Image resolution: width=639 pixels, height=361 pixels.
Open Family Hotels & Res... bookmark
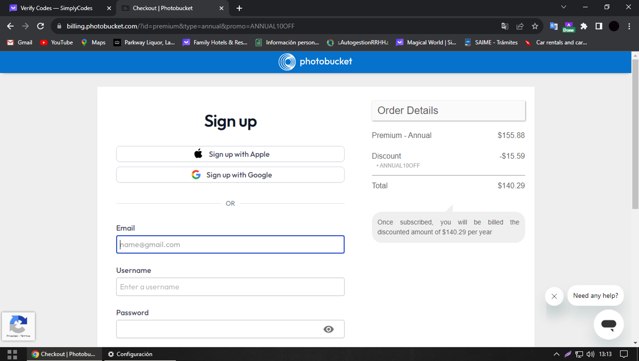coord(215,42)
